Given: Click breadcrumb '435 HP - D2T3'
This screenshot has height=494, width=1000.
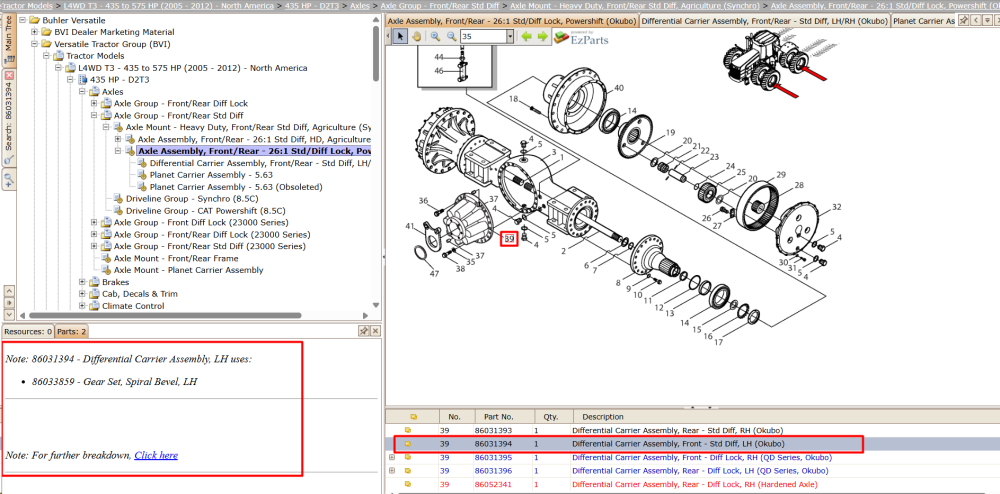Looking at the screenshot, I should 312,6.
